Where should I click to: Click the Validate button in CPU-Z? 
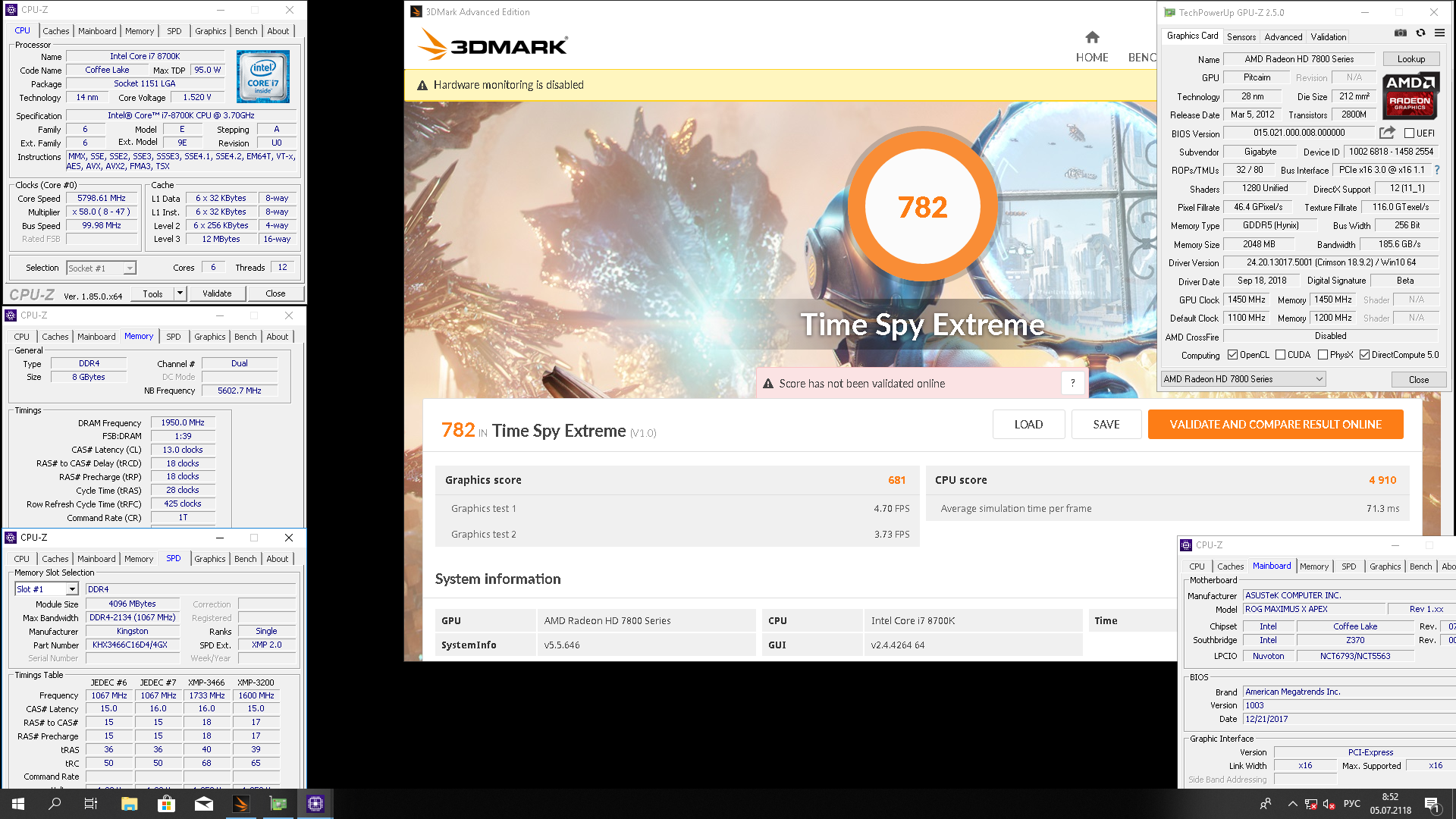pyautogui.click(x=217, y=293)
